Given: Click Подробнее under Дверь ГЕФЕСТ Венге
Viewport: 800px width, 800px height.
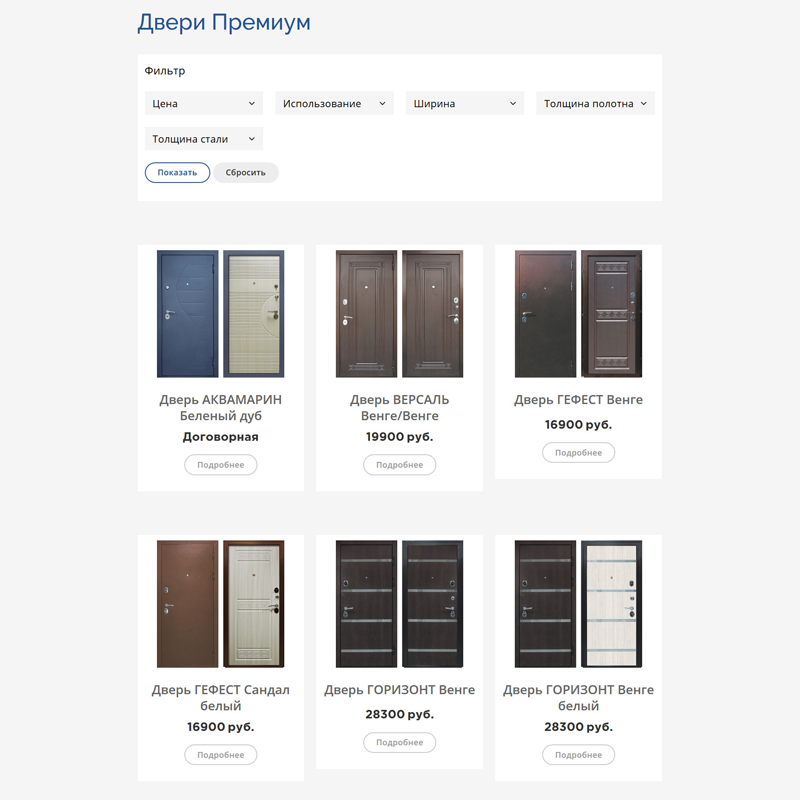Looking at the screenshot, I should [578, 453].
